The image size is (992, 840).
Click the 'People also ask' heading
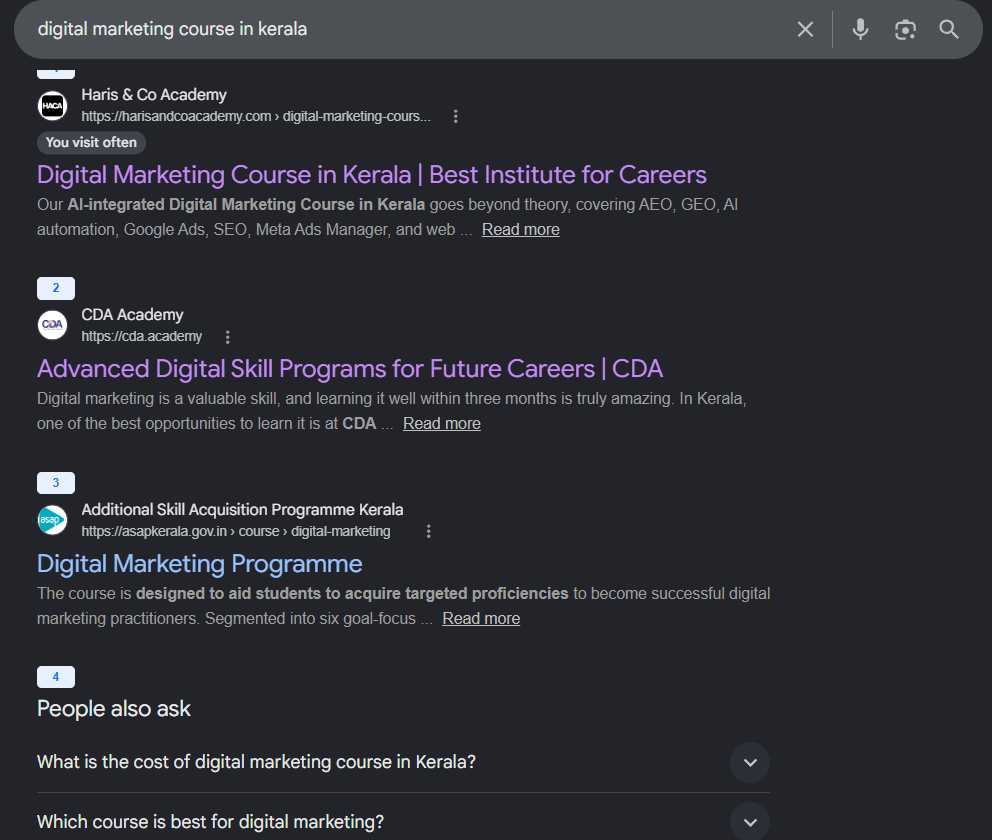coord(113,709)
